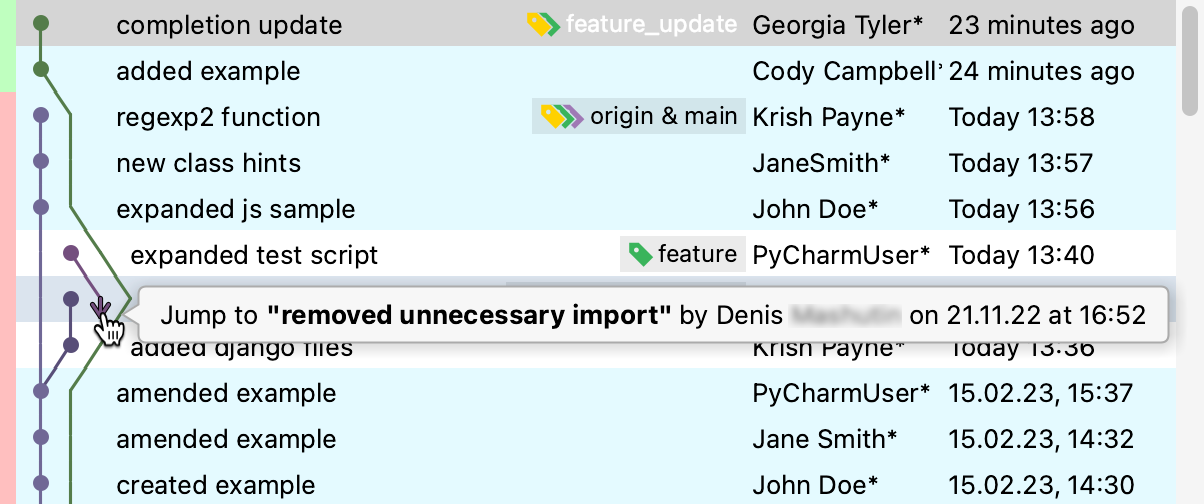This screenshot has width=1204, height=504.
Task: Click the graph node for added example
Action: (40, 70)
